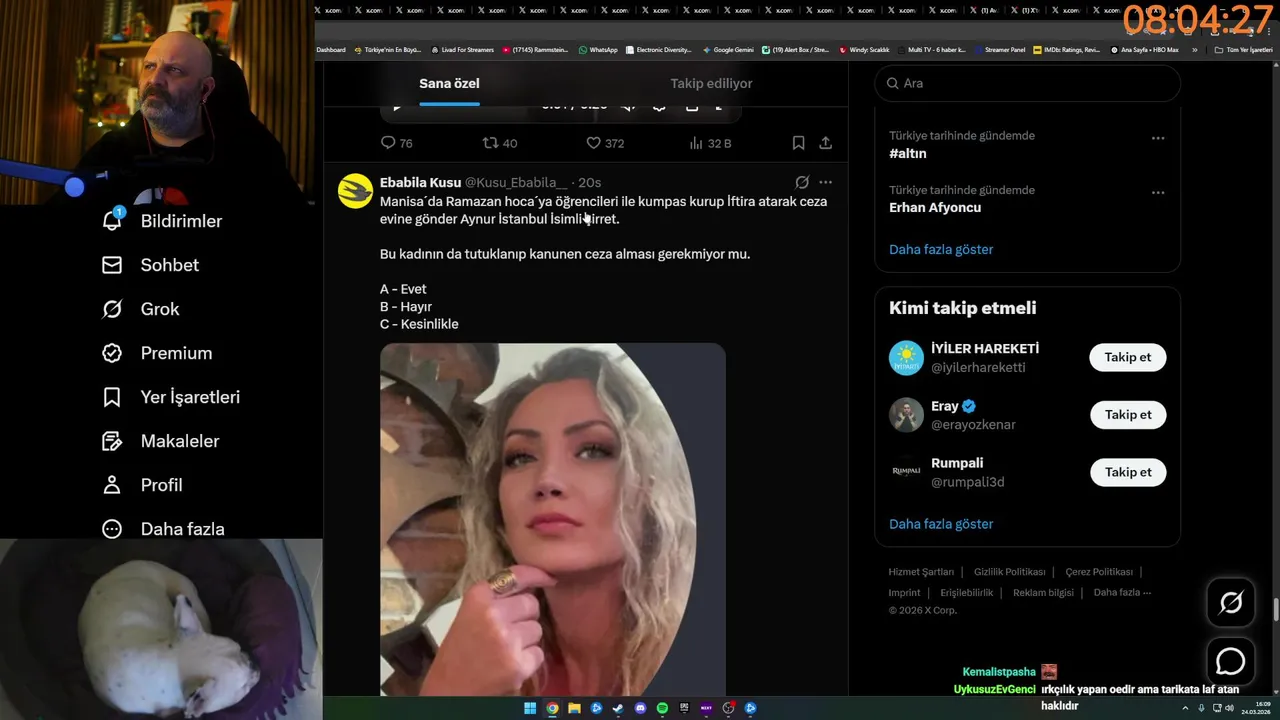Viewport: 1280px width, 720px height.
Task: Open Premium verified badge item
Action: pyautogui.click(x=157, y=353)
